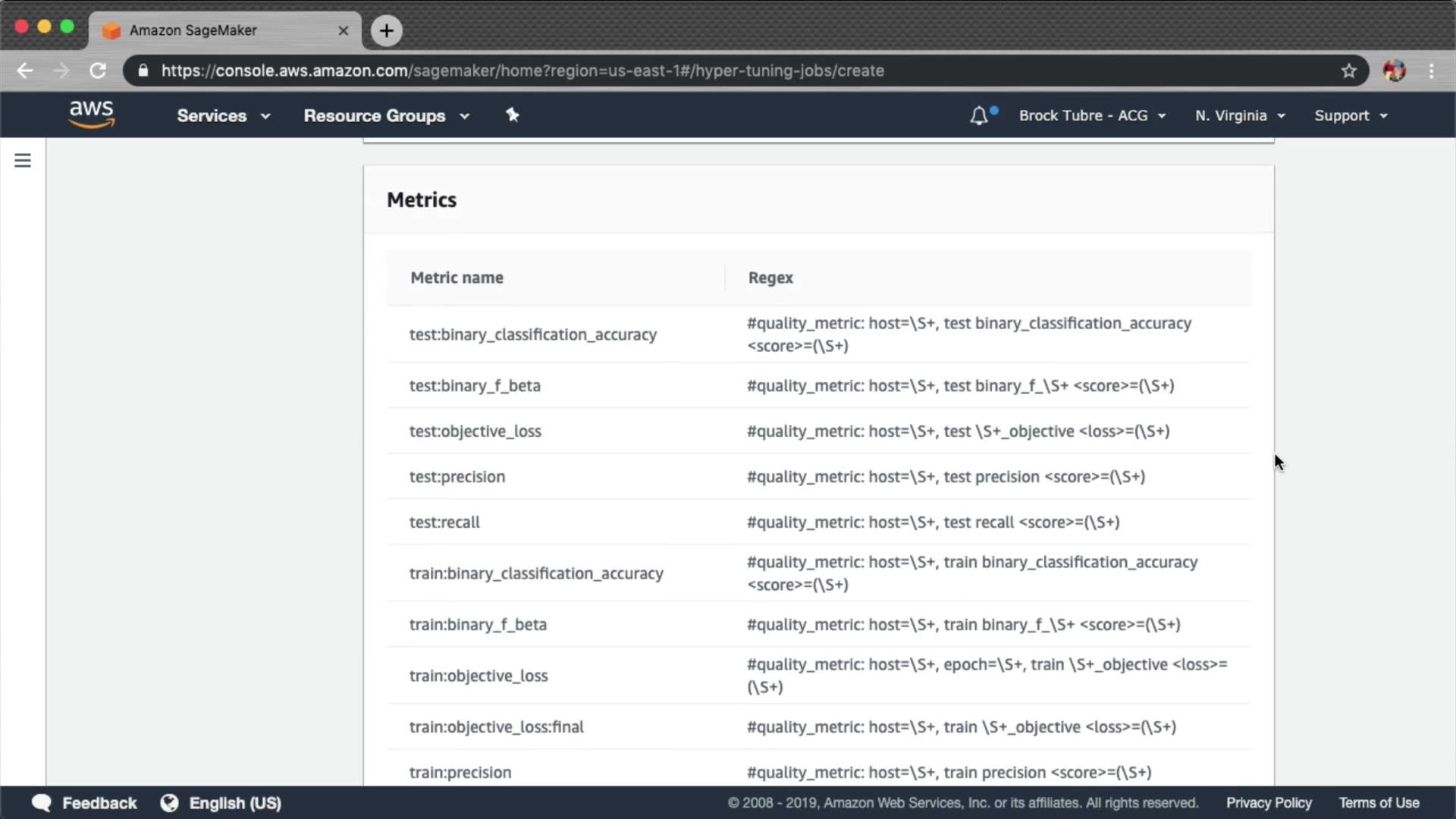This screenshot has width=1456, height=819.
Task: Open Chrome profile avatar
Action: click(1394, 71)
